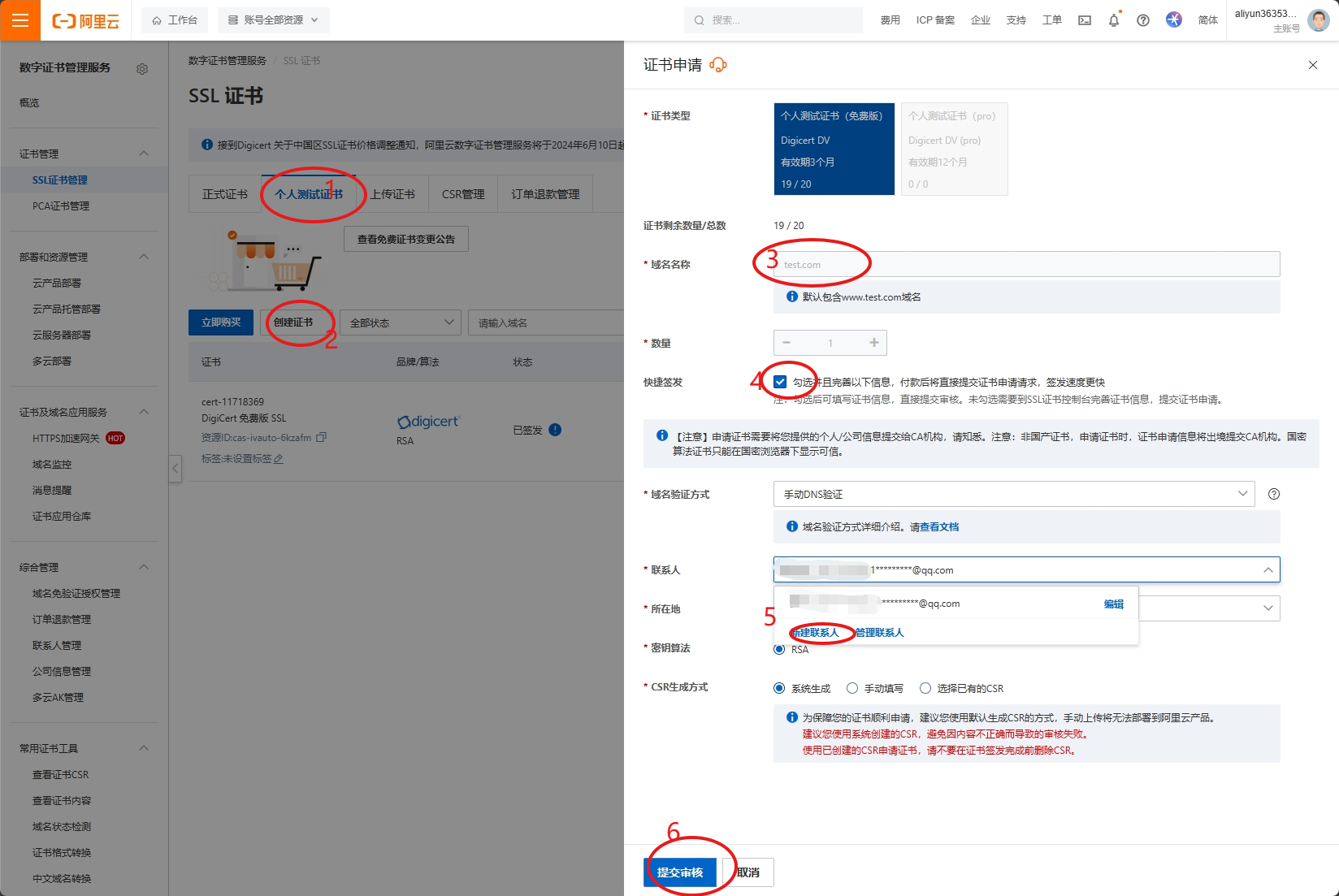This screenshot has width=1339, height=896.
Task: Select RSA key algorithm radio
Action: coord(779,649)
